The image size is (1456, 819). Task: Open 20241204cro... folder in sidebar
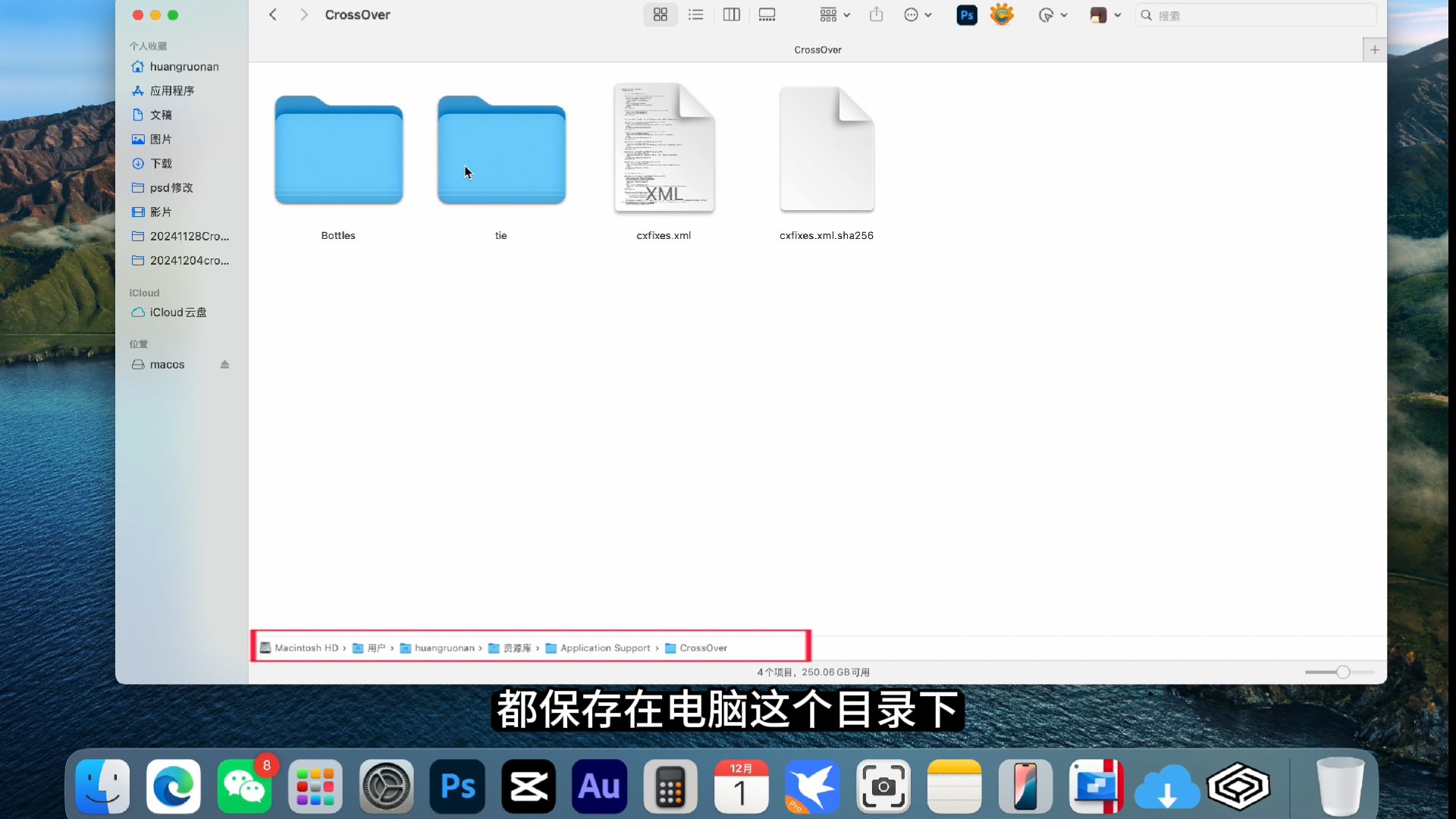point(182,261)
